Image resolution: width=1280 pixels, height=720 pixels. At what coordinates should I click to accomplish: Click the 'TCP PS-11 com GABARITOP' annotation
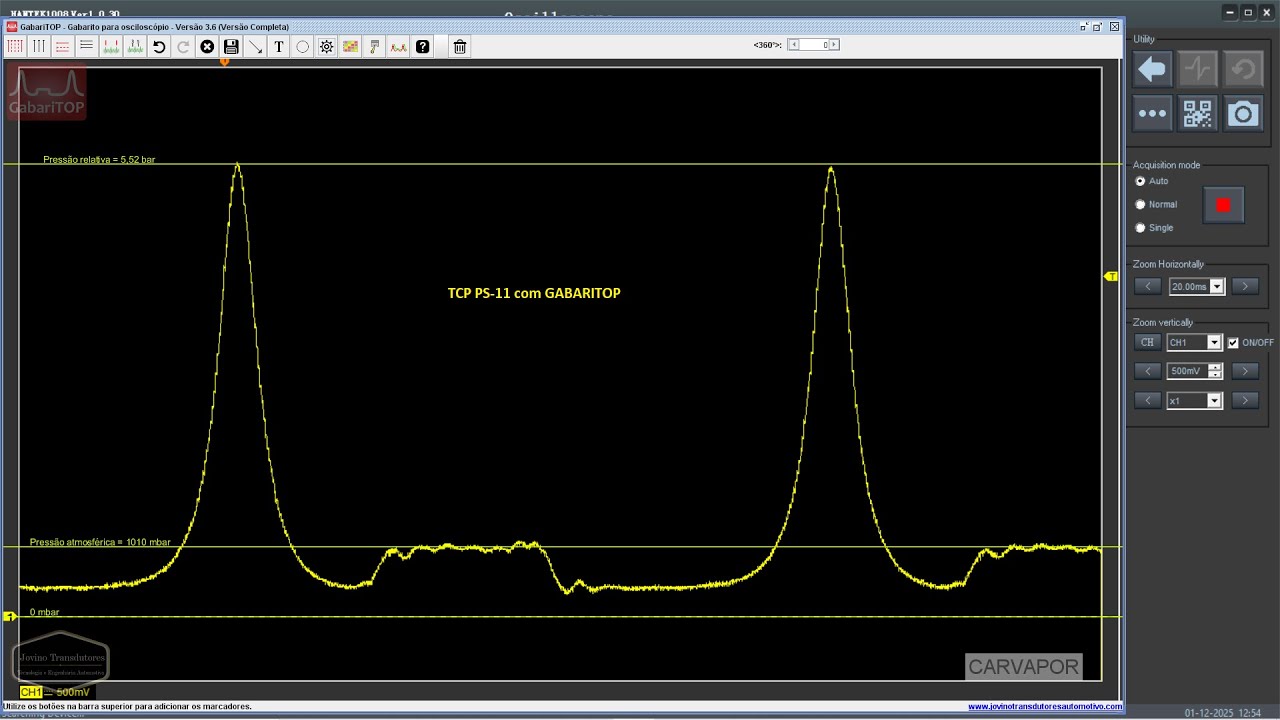click(x=534, y=293)
